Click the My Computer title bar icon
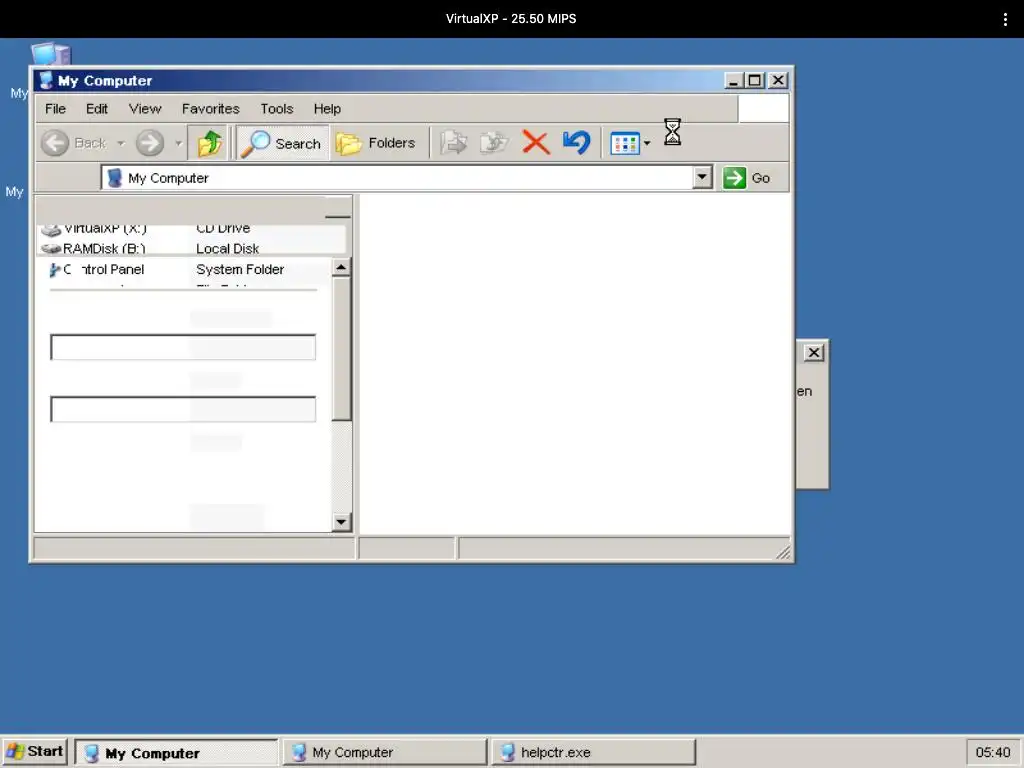Image resolution: width=1024 pixels, height=768 pixels. [x=46, y=80]
